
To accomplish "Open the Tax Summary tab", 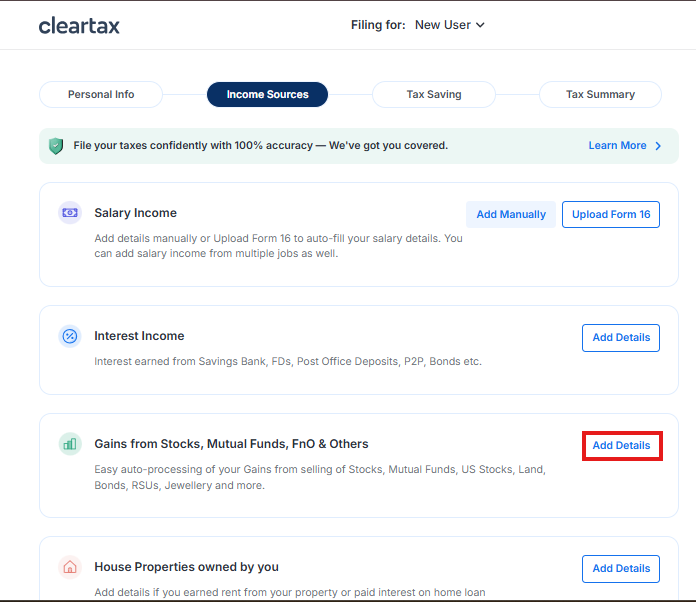I will [600, 95].
